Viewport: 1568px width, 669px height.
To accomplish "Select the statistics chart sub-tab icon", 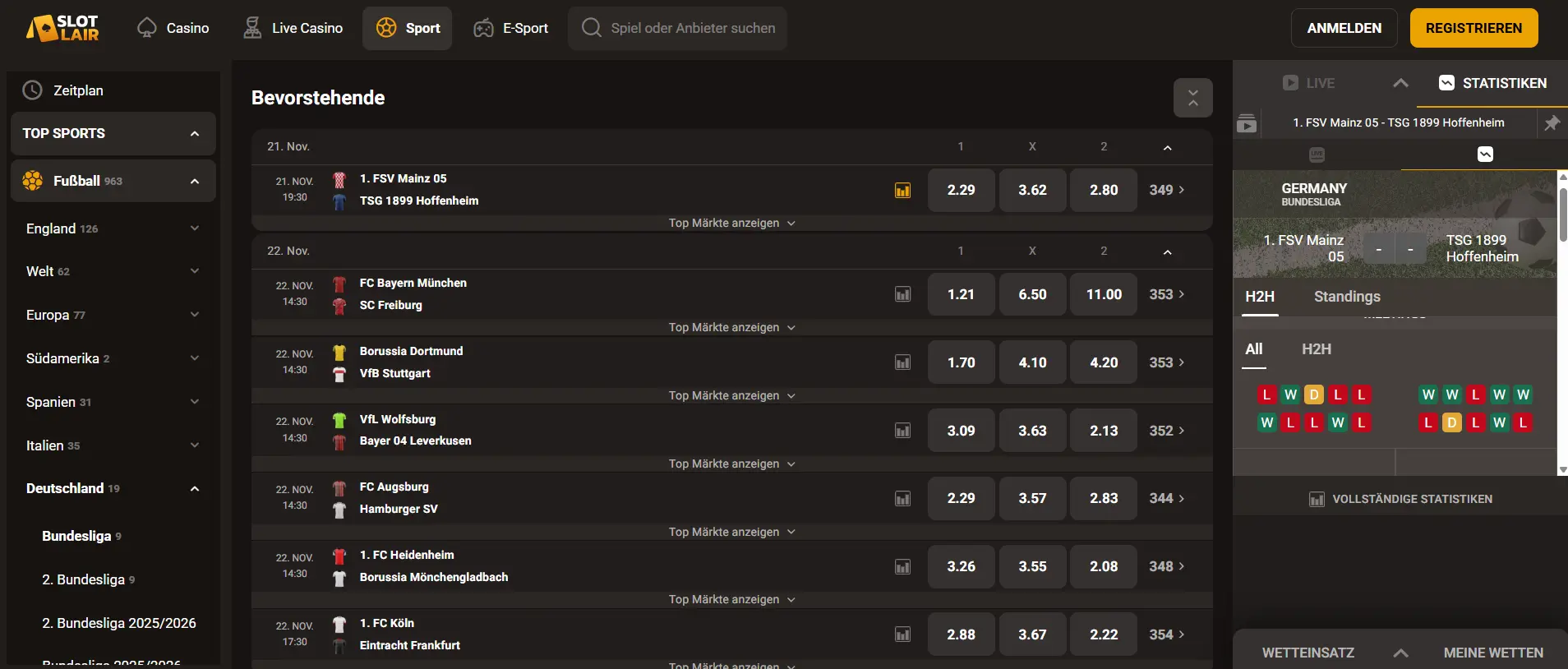I will click(x=1485, y=155).
